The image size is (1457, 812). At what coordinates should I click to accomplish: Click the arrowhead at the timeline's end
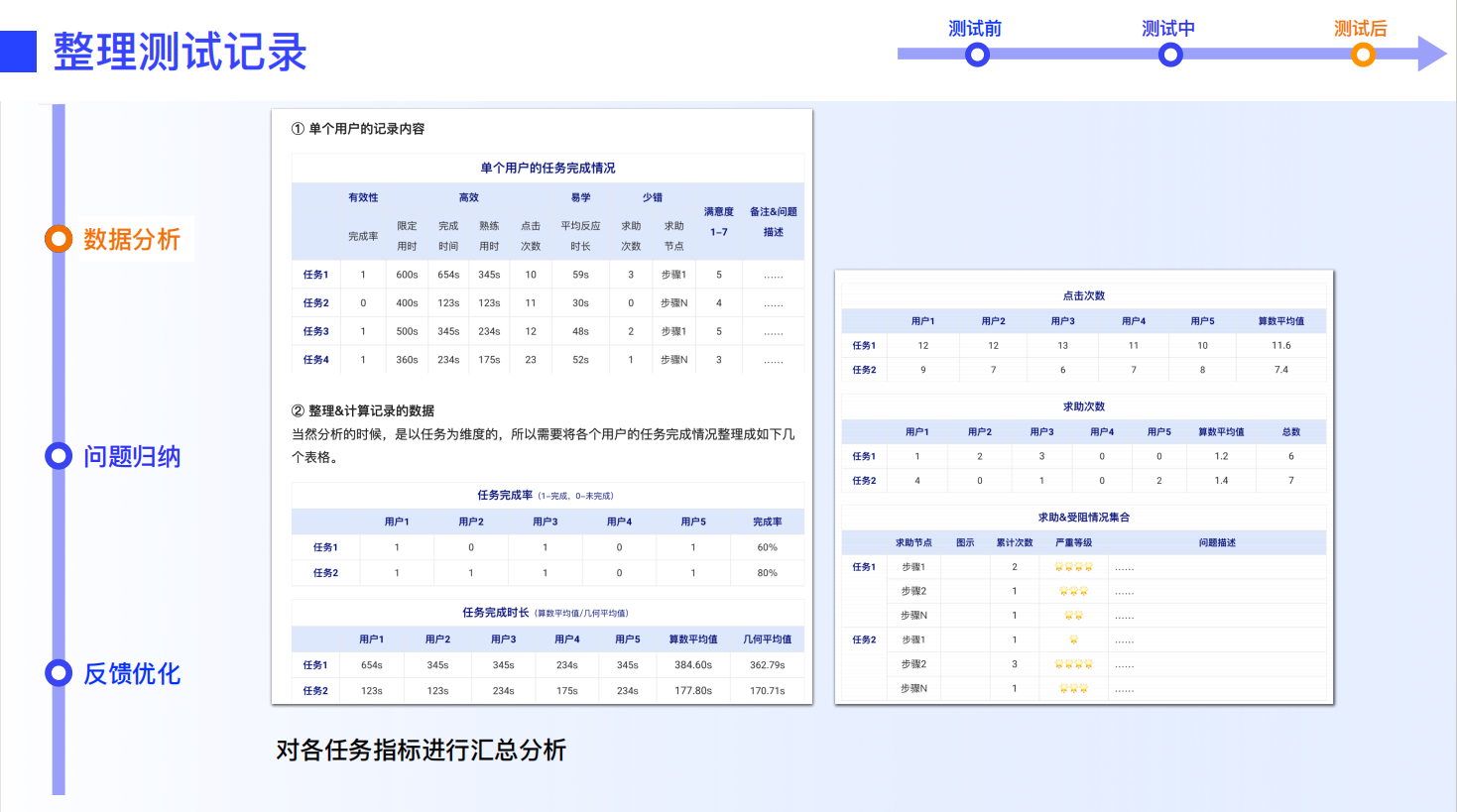pos(1428,54)
